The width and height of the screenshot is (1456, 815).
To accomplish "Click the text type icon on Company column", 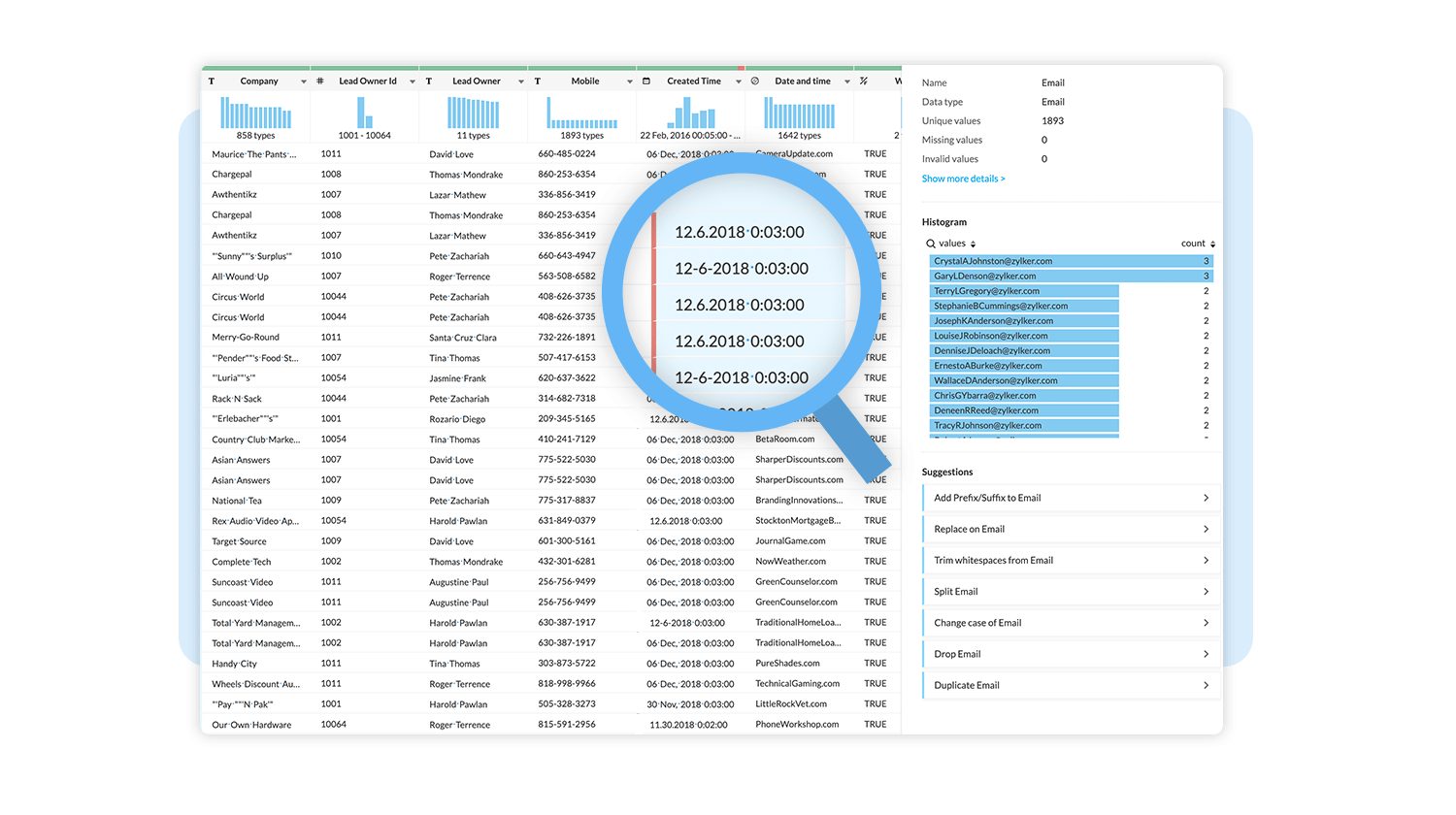I will 212,81.
